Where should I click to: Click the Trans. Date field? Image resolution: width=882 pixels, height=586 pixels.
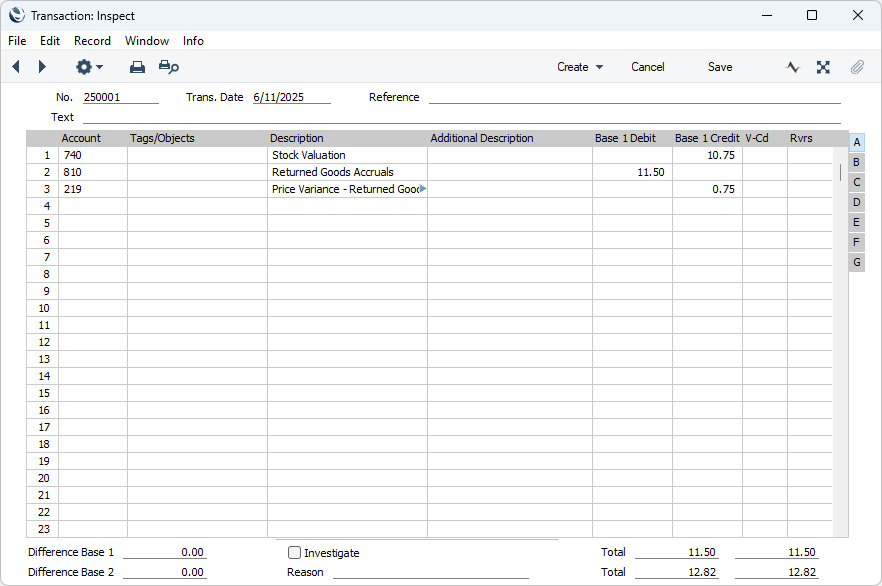click(291, 97)
